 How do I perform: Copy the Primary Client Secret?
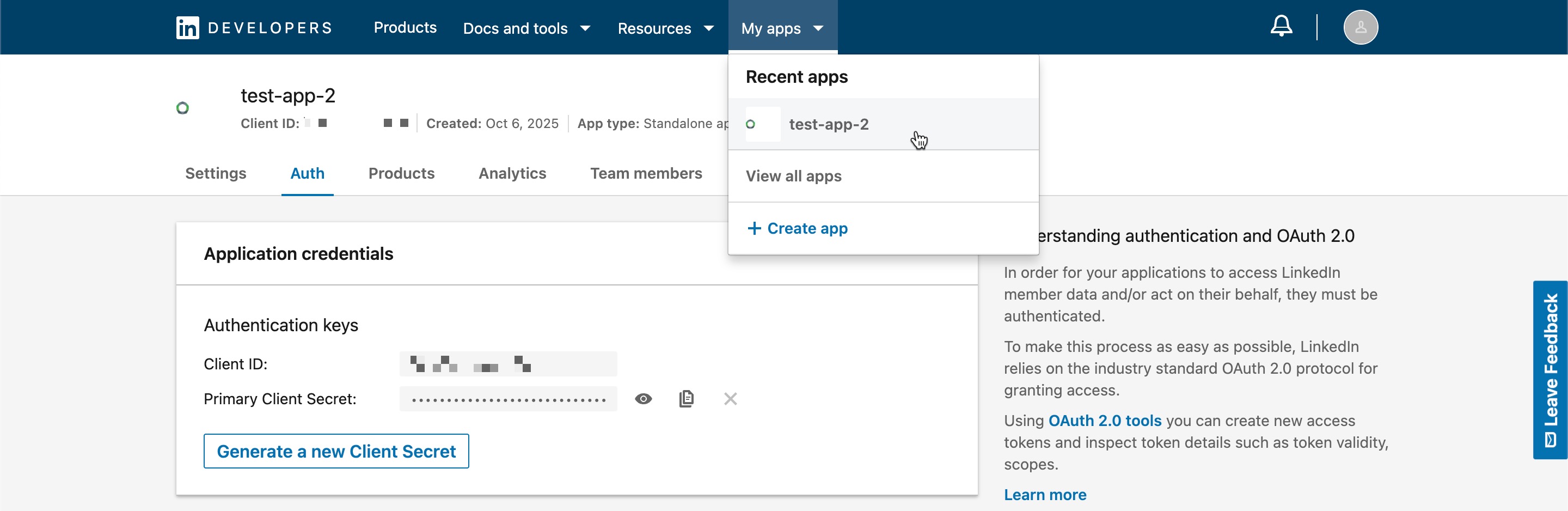pyautogui.click(x=686, y=399)
